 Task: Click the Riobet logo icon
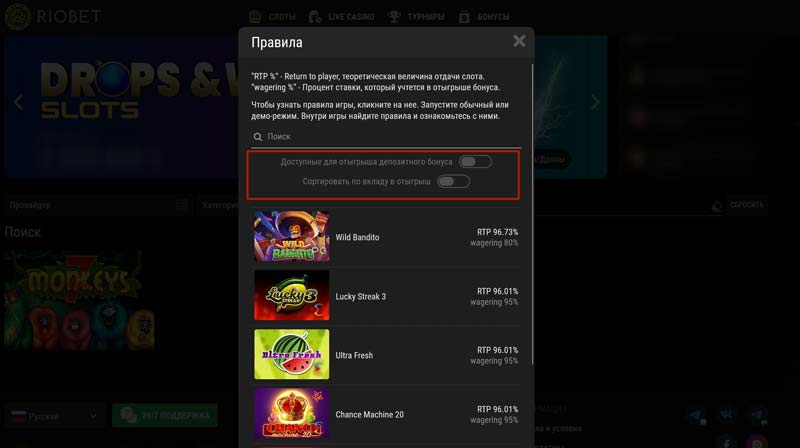[18, 16]
